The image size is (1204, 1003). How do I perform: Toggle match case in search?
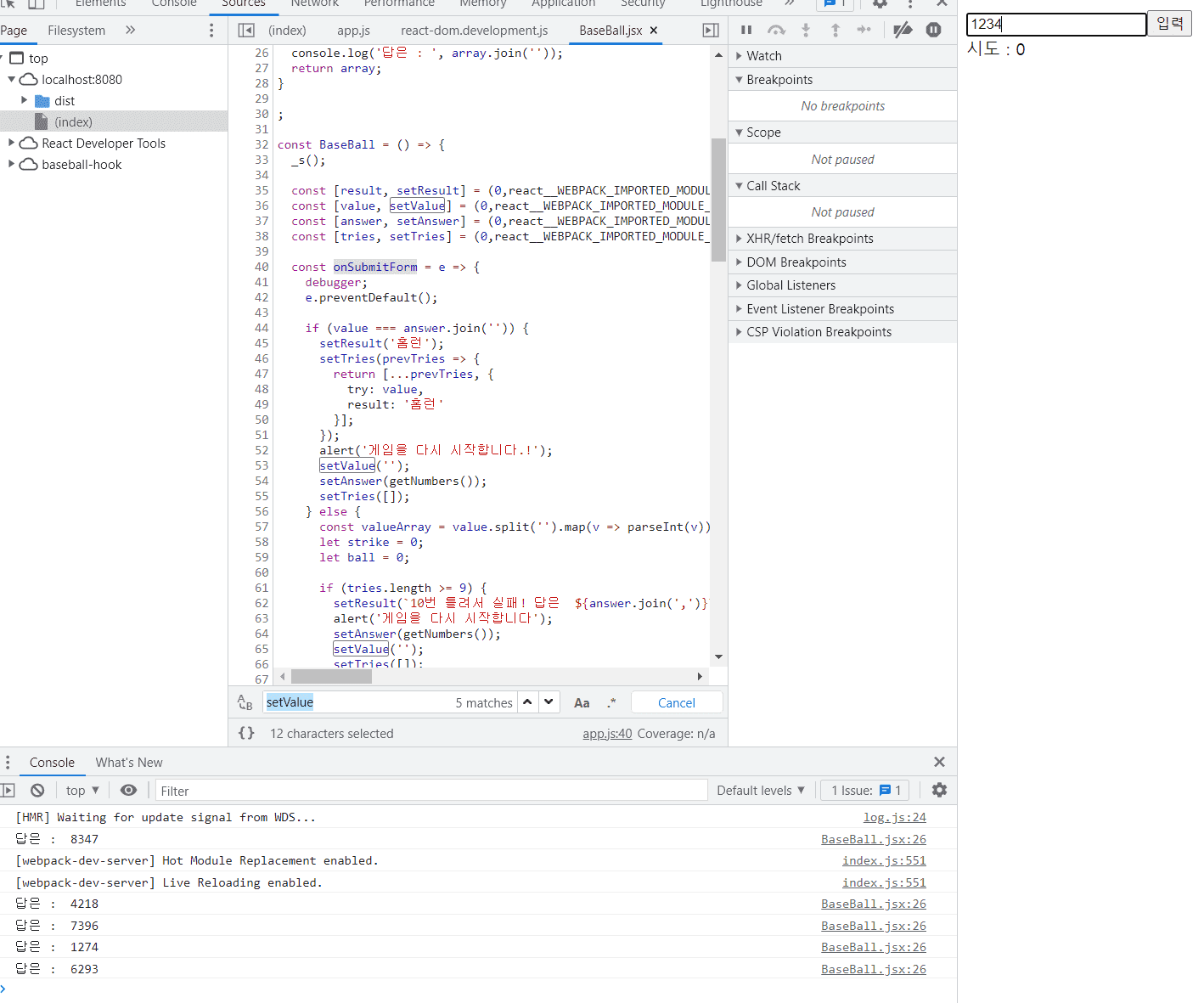point(582,703)
